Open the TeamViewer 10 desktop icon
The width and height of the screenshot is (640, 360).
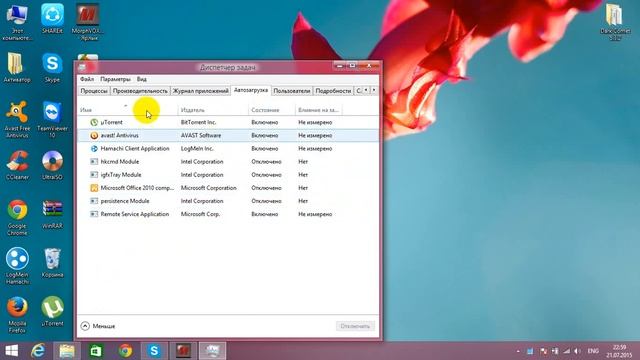(52, 119)
